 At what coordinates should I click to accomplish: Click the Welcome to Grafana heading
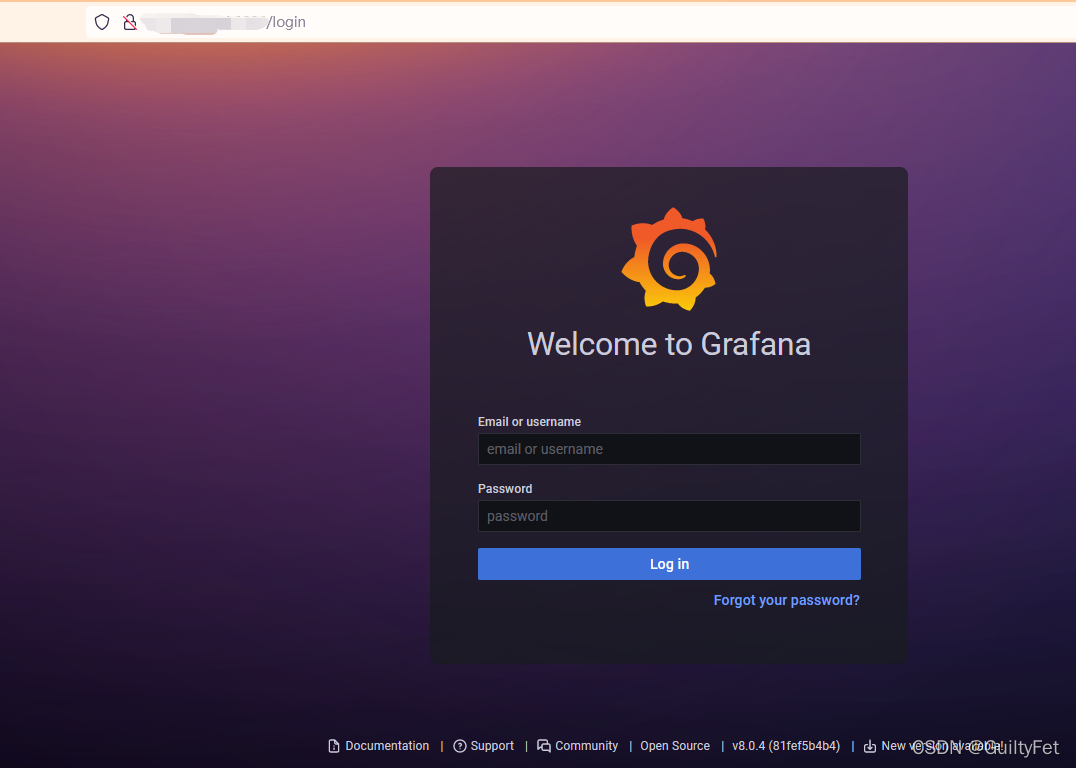click(669, 344)
